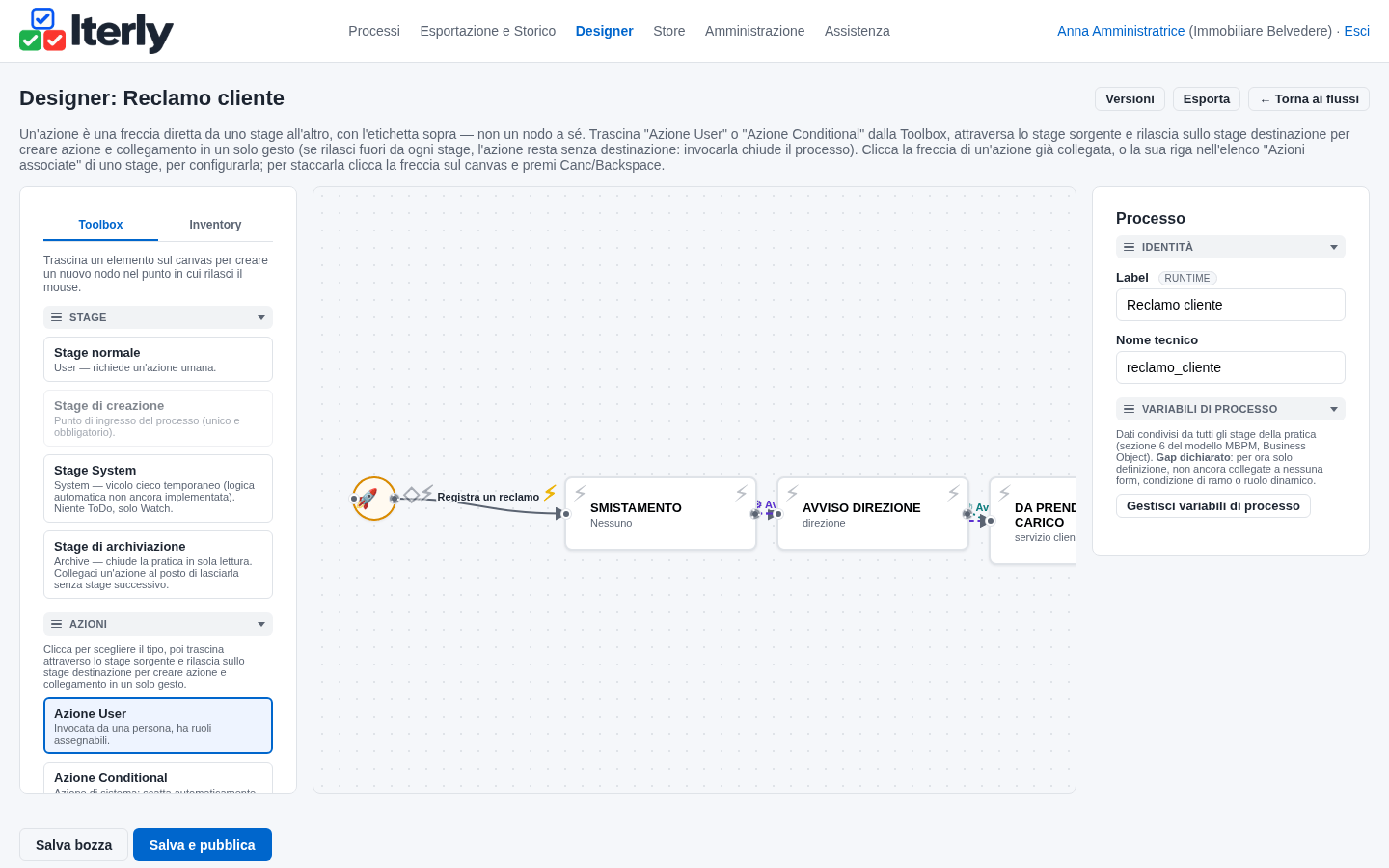Select the Toolbox tab
1389x868 pixels.
[100, 225]
